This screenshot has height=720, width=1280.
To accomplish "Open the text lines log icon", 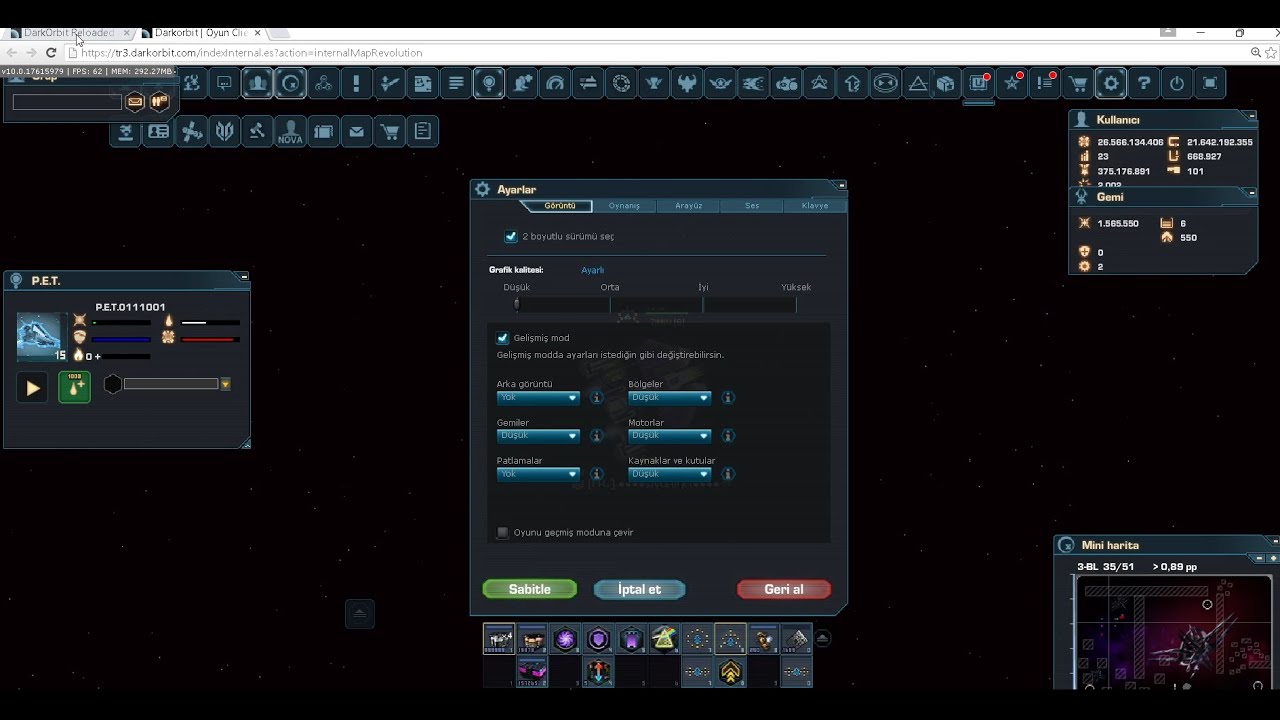I will tap(456, 84).
